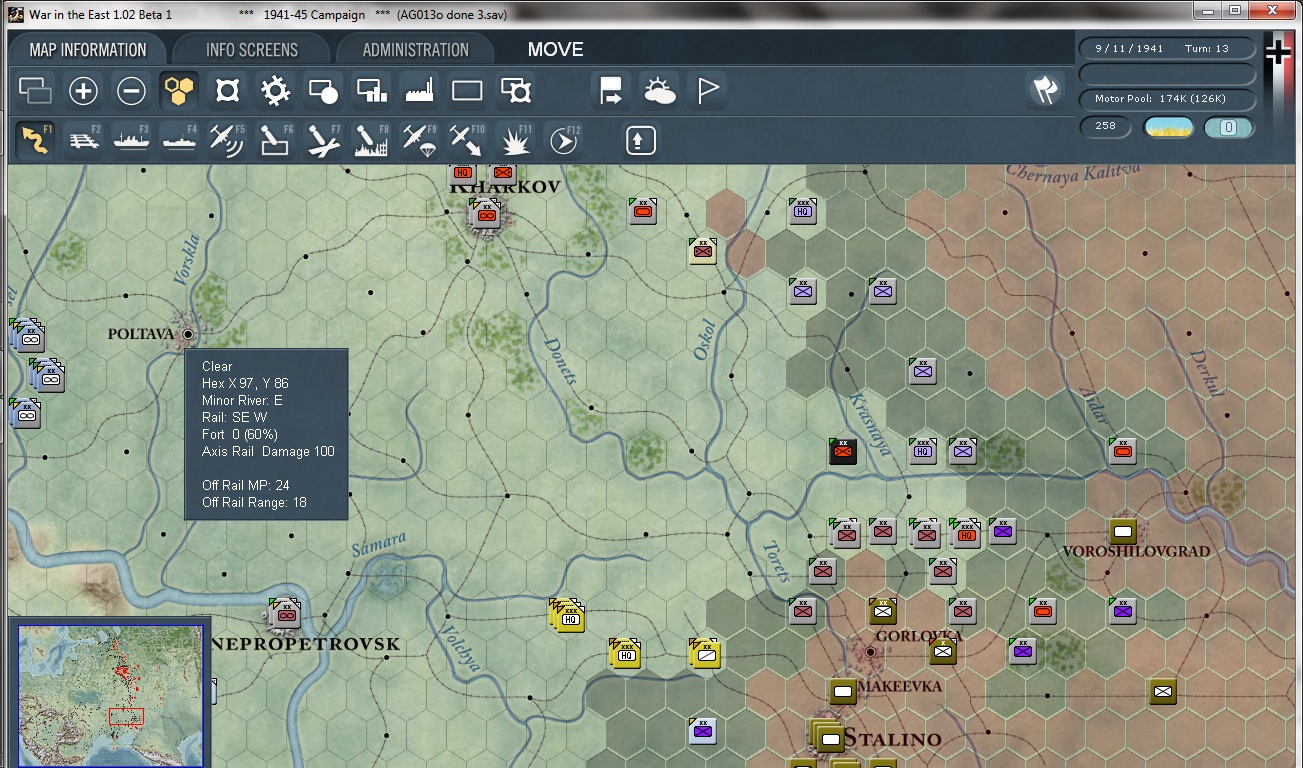Image resolution: width=1303 pixels, height=768 pixels.
Task: Click the MOVE mode label
Action: point(555,49)
